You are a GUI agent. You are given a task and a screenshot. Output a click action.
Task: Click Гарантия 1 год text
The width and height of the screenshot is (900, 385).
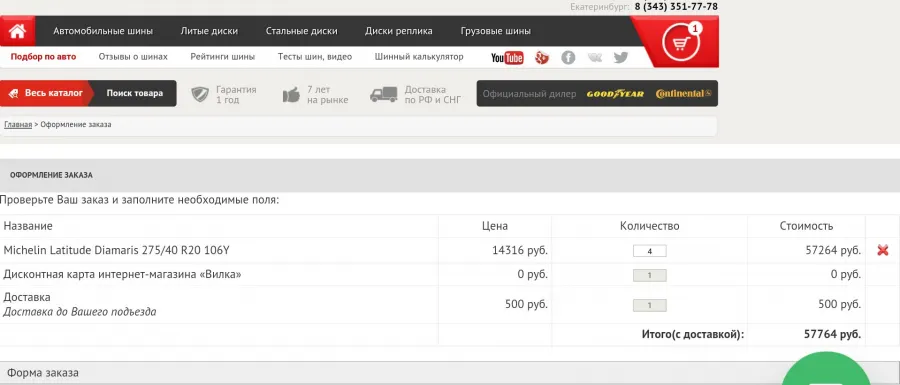click(236, 95)
